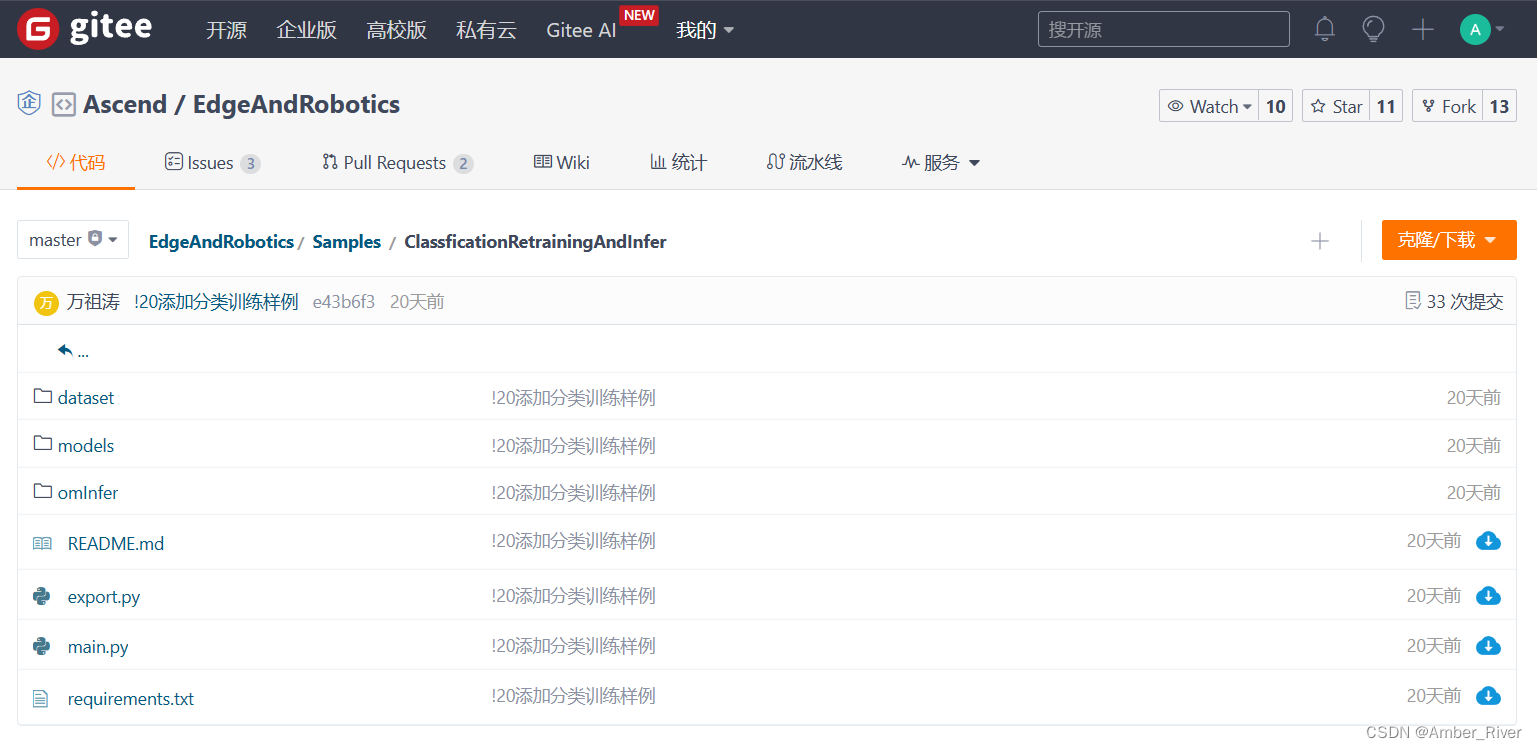Expand the 服务 dropdown tab
The height and width of the screenshot is (750, 1537).
[x=941, y=162]
